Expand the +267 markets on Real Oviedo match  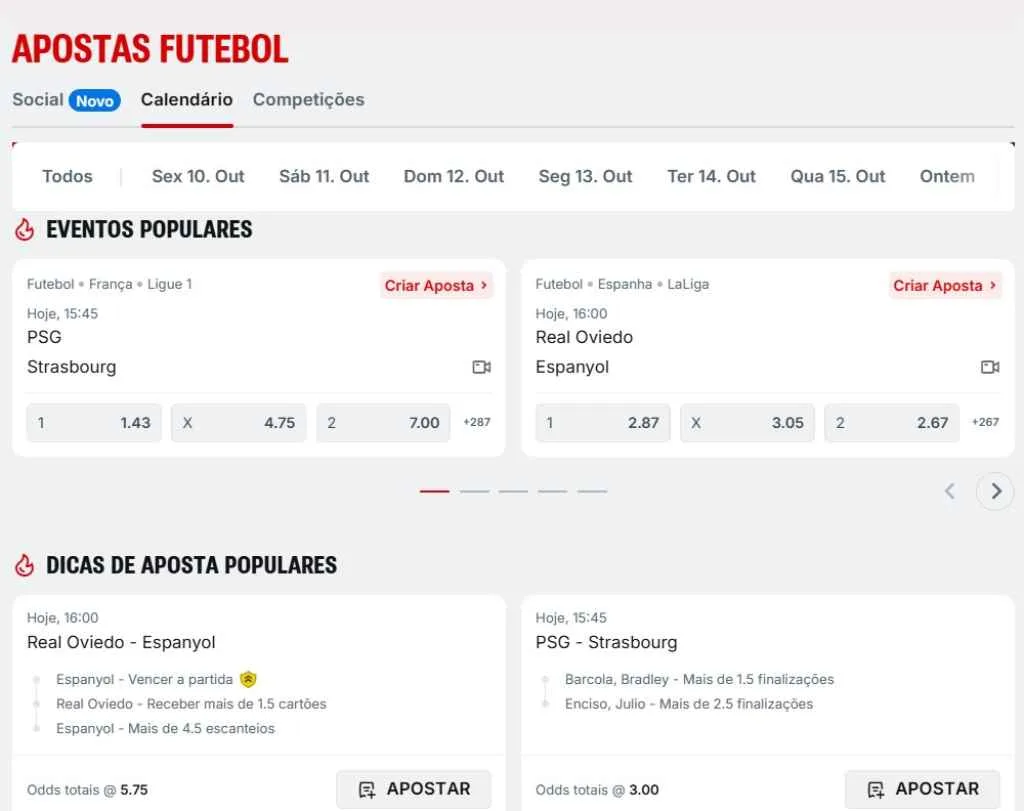(x=986, y=423)
